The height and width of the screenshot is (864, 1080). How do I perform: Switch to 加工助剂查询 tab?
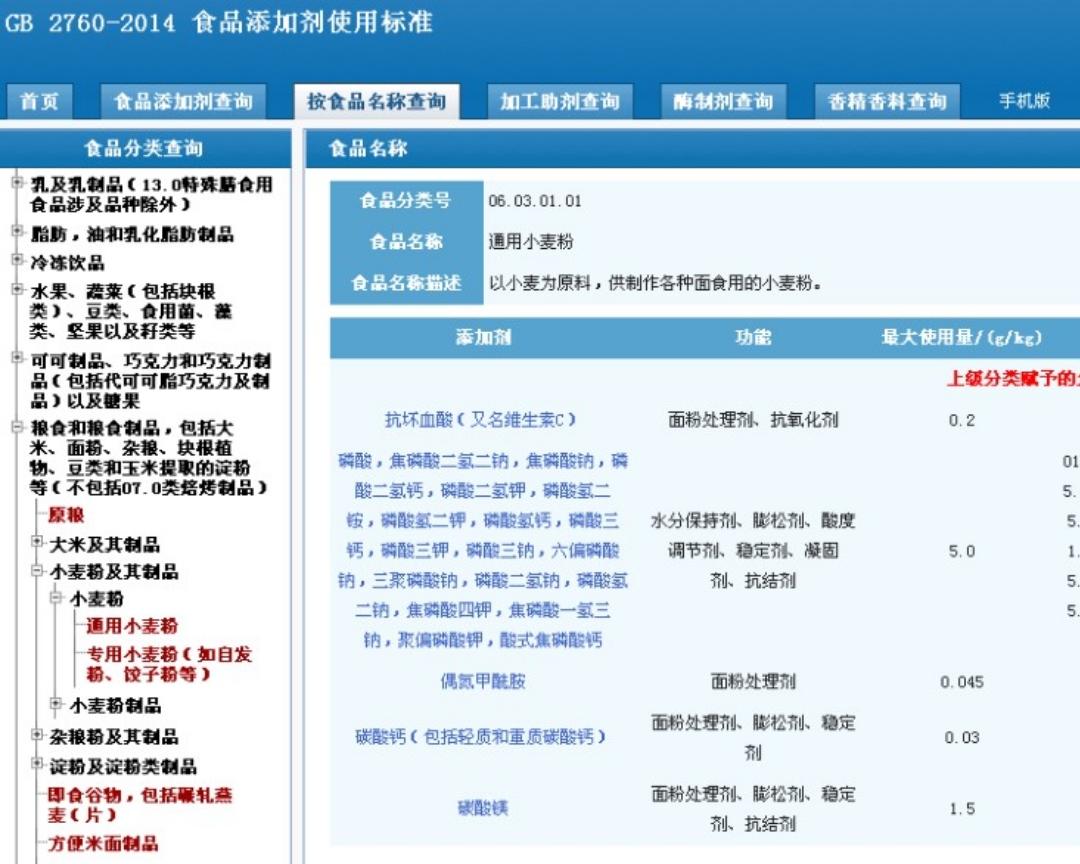[x=560, y=102]
